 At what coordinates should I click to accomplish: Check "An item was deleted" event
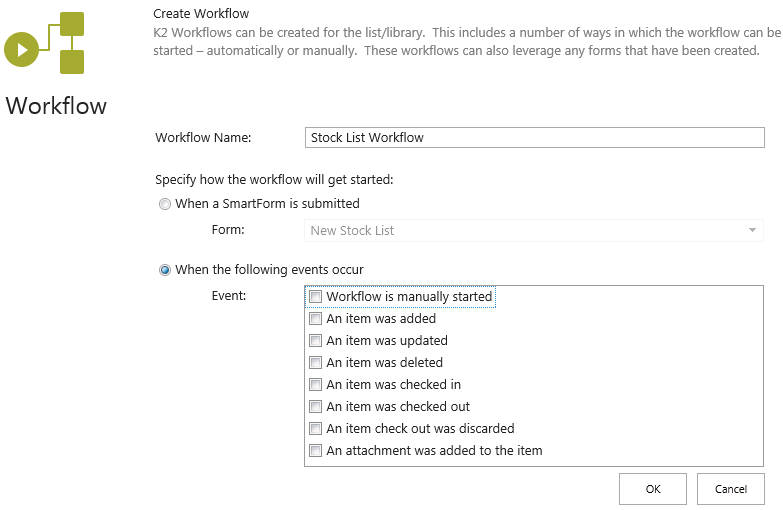click(x=316, y=363)
